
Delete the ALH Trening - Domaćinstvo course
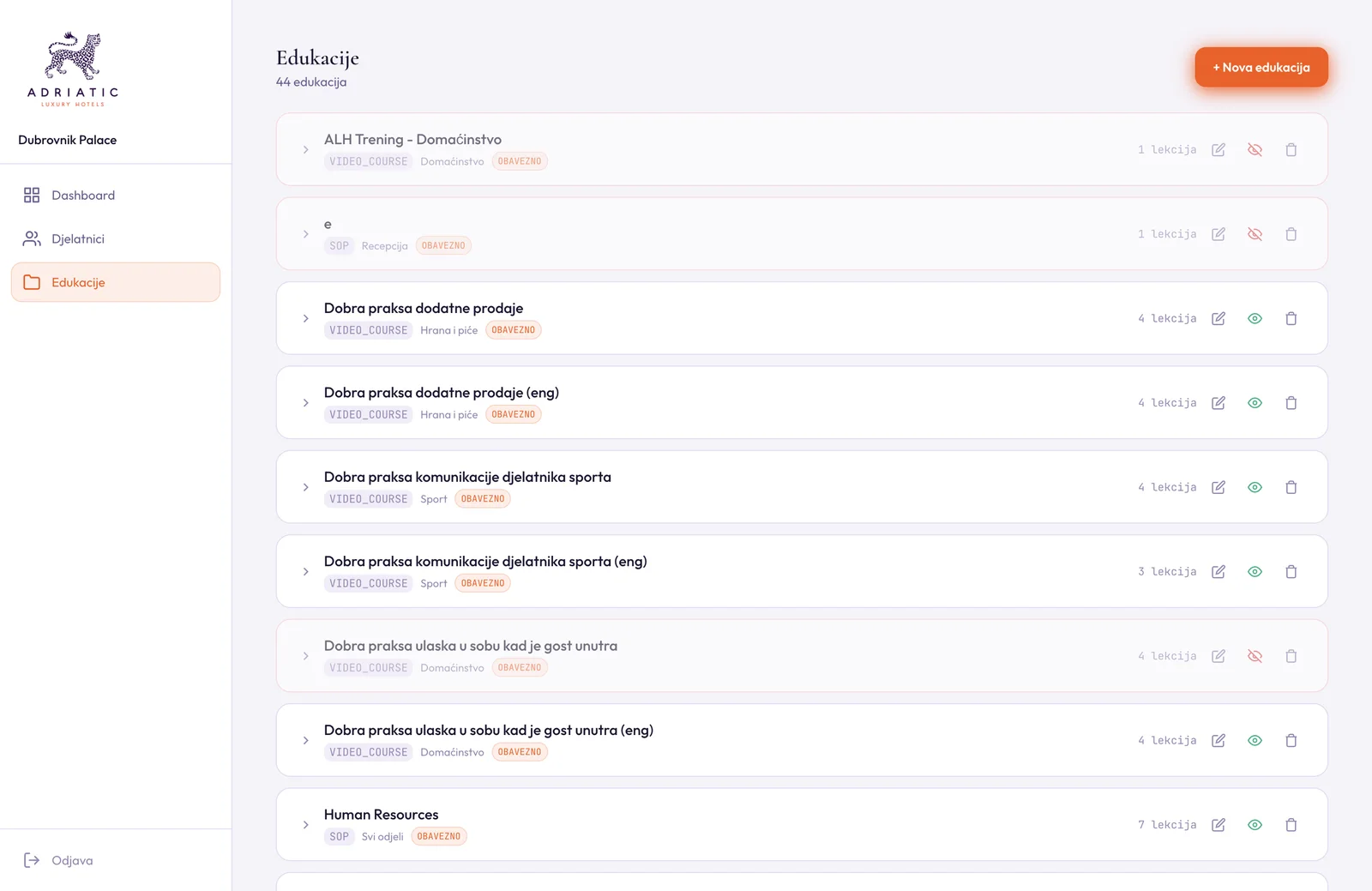click(x=1291, y=150)
